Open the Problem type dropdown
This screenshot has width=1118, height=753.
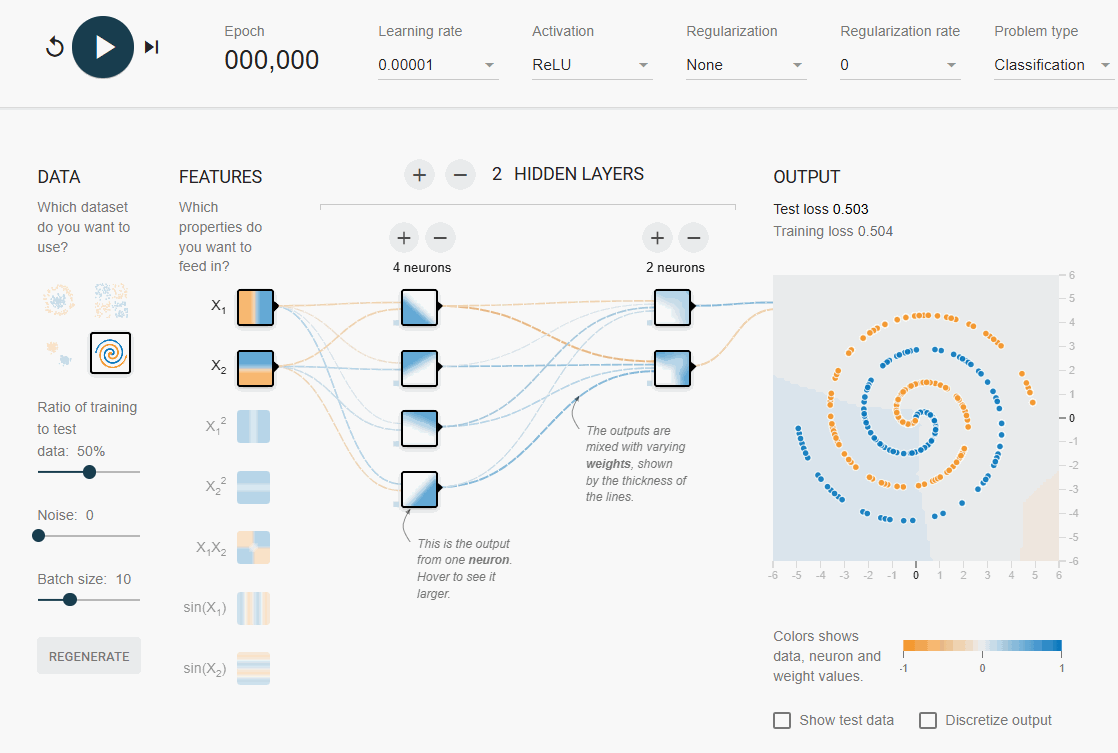click(1052, 65)
